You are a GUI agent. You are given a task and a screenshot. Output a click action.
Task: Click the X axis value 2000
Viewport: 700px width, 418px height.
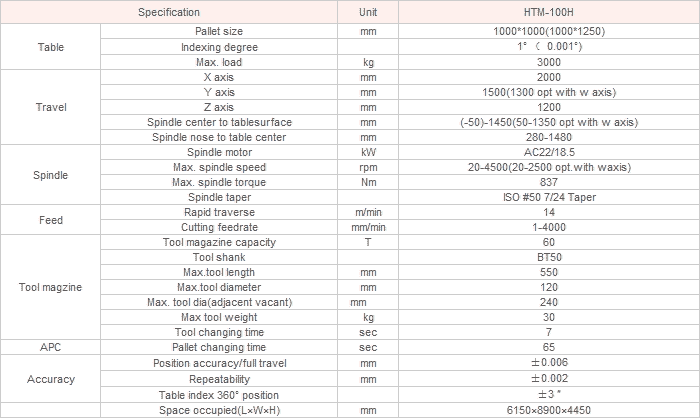(549, 77)
